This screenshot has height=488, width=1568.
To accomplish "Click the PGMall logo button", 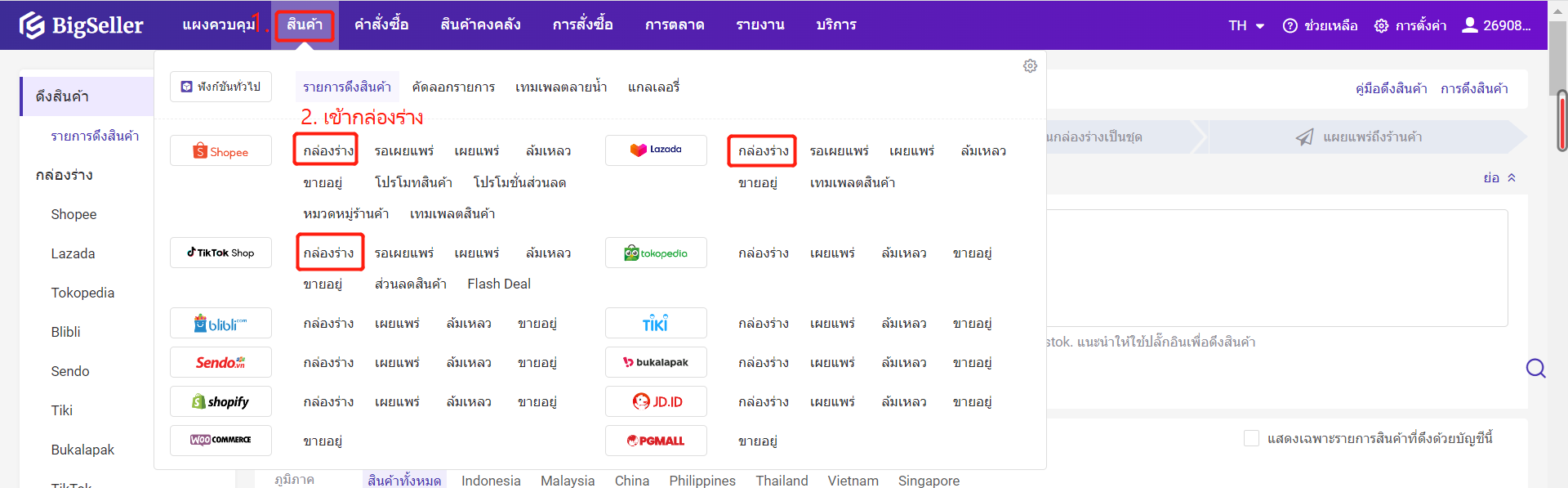I will click(x=656, y=441).
